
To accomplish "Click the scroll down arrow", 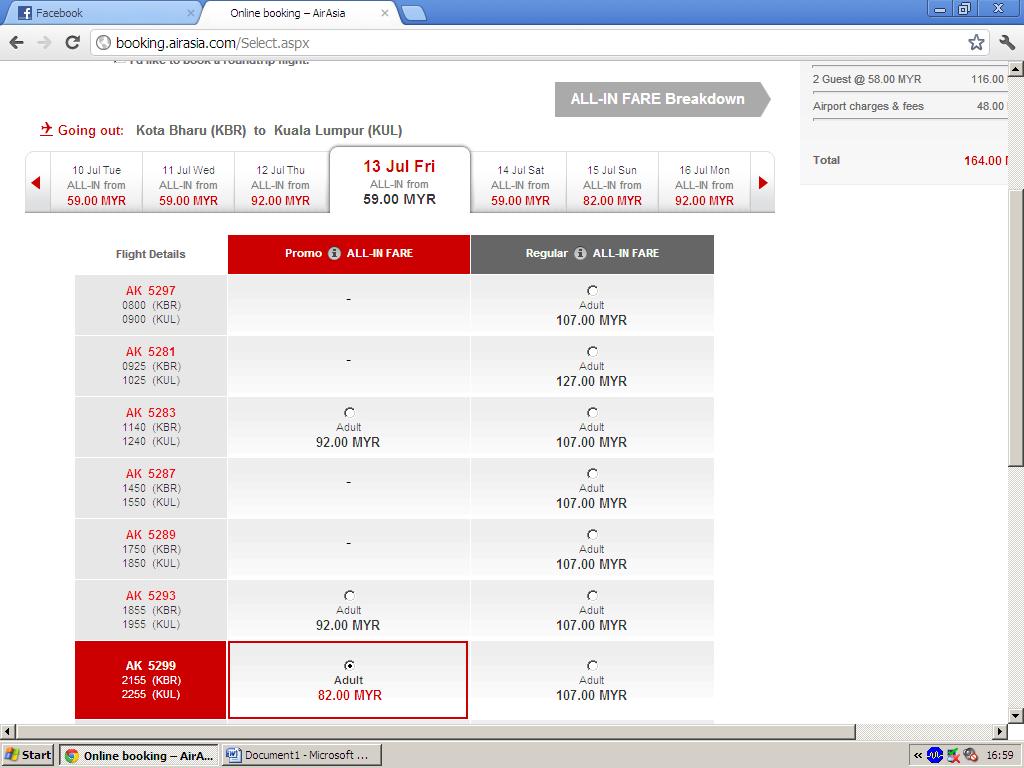I will (1016, 716).
